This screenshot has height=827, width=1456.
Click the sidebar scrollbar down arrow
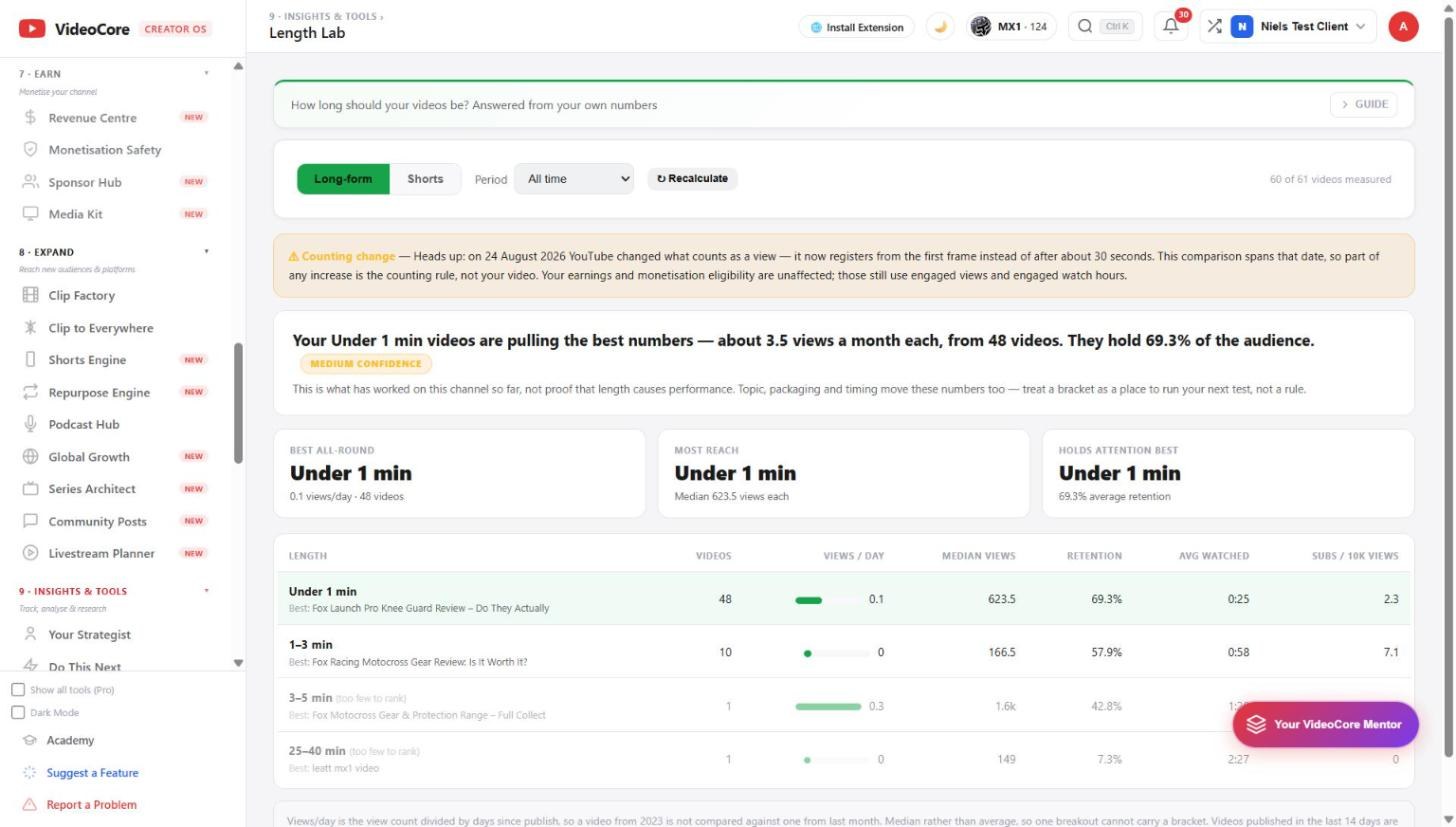pyautogui.click(x=238, y=663)
